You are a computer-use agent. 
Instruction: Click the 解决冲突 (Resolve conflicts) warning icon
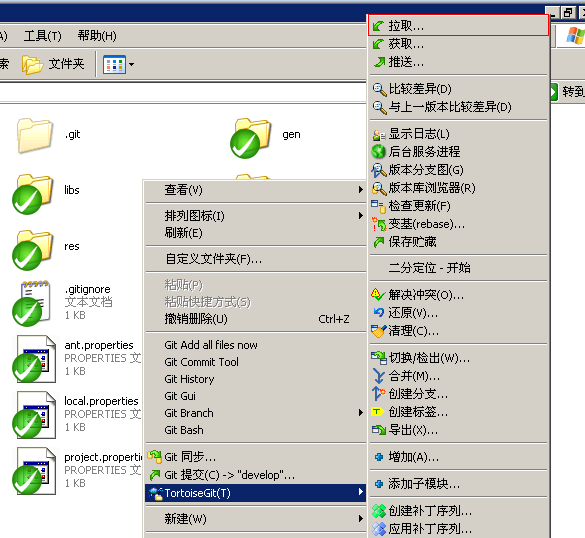(378, 295)
